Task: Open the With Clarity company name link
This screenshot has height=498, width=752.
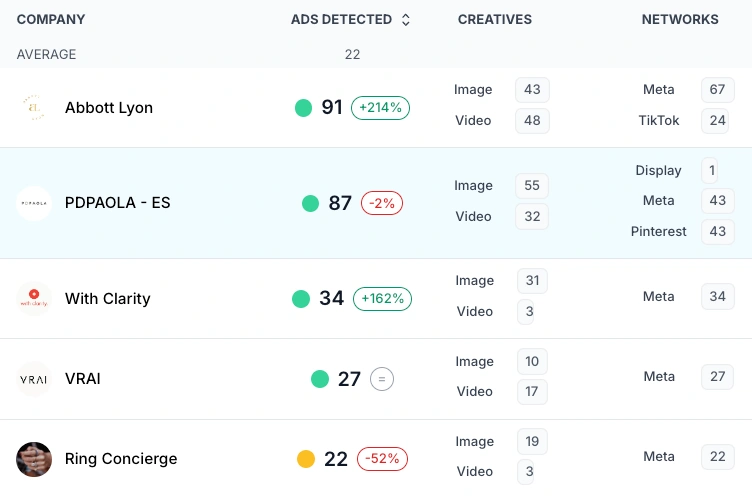Action: (x=107, y=298)
